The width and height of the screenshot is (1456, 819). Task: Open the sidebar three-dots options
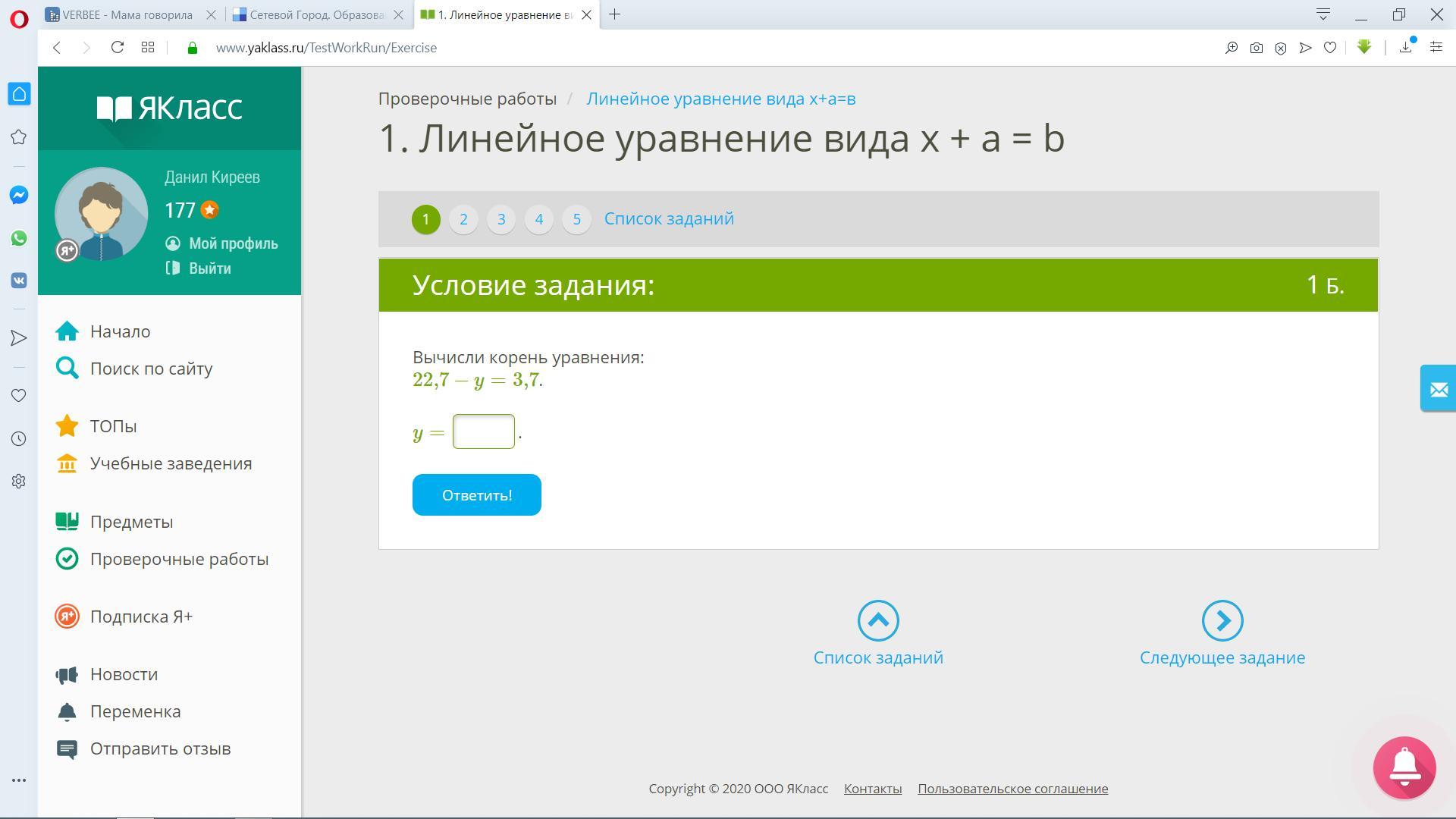tap(19, 780)
